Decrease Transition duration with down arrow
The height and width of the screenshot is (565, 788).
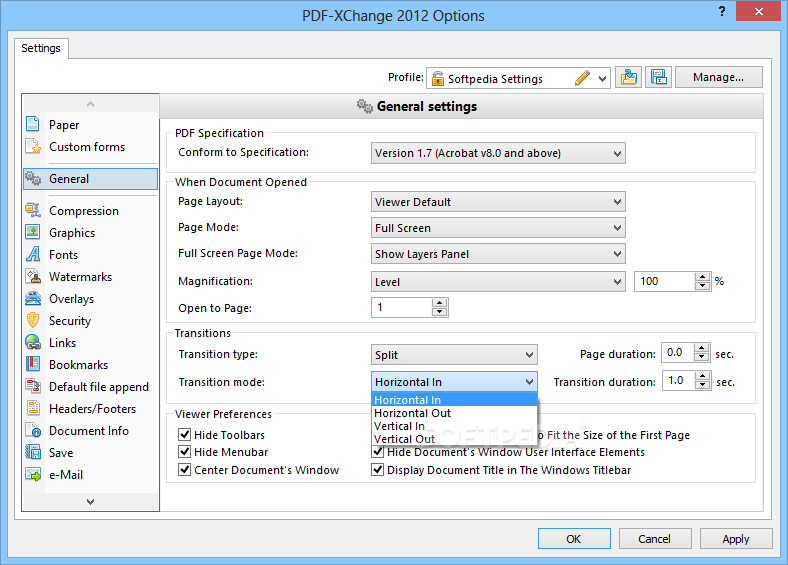pyautogui.click(x=702, y=386)
